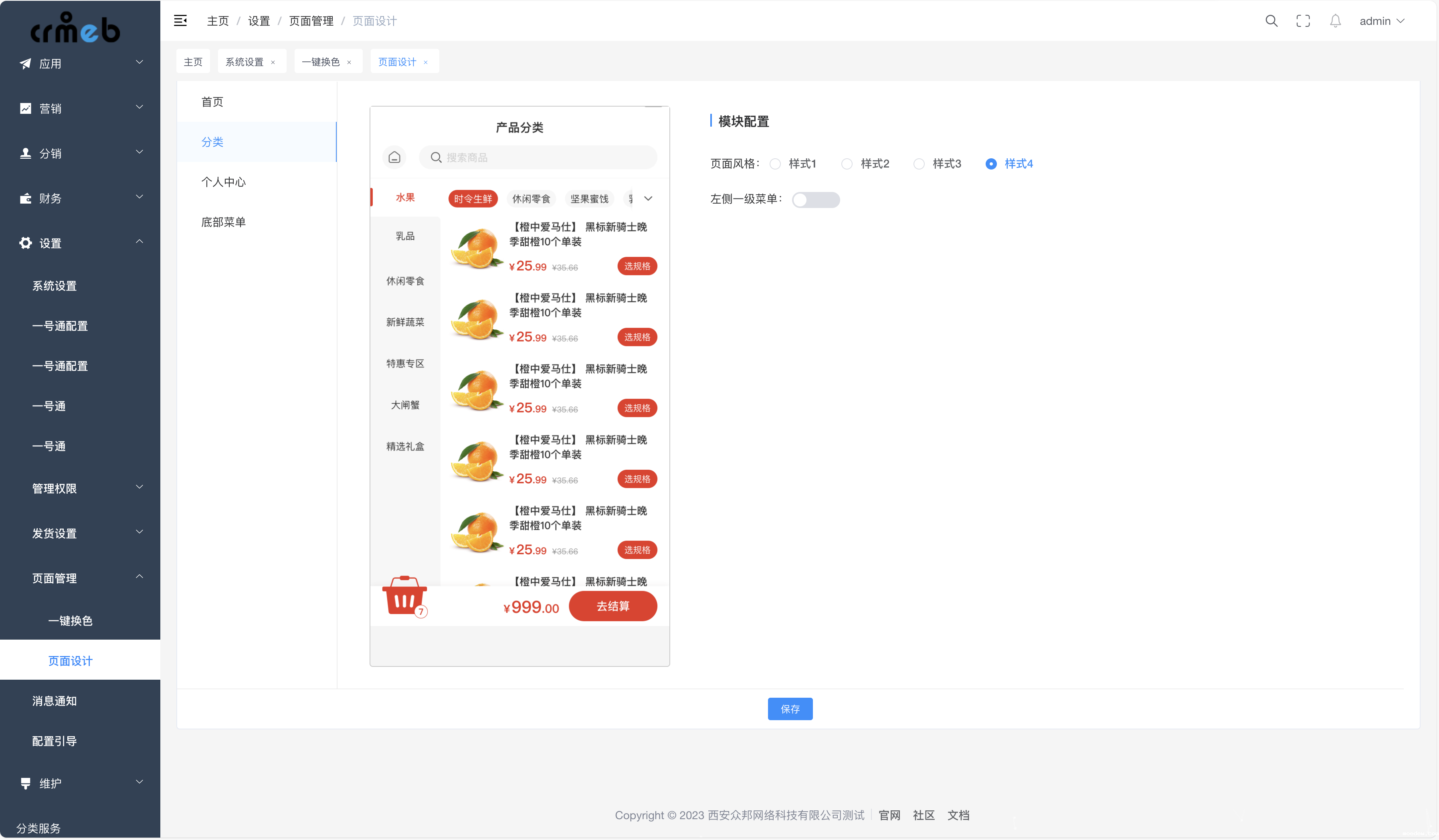This screenshot has width=1439, height=840.
Task: Close the 一键换色 tab
Action: click(x=349, y=62)
